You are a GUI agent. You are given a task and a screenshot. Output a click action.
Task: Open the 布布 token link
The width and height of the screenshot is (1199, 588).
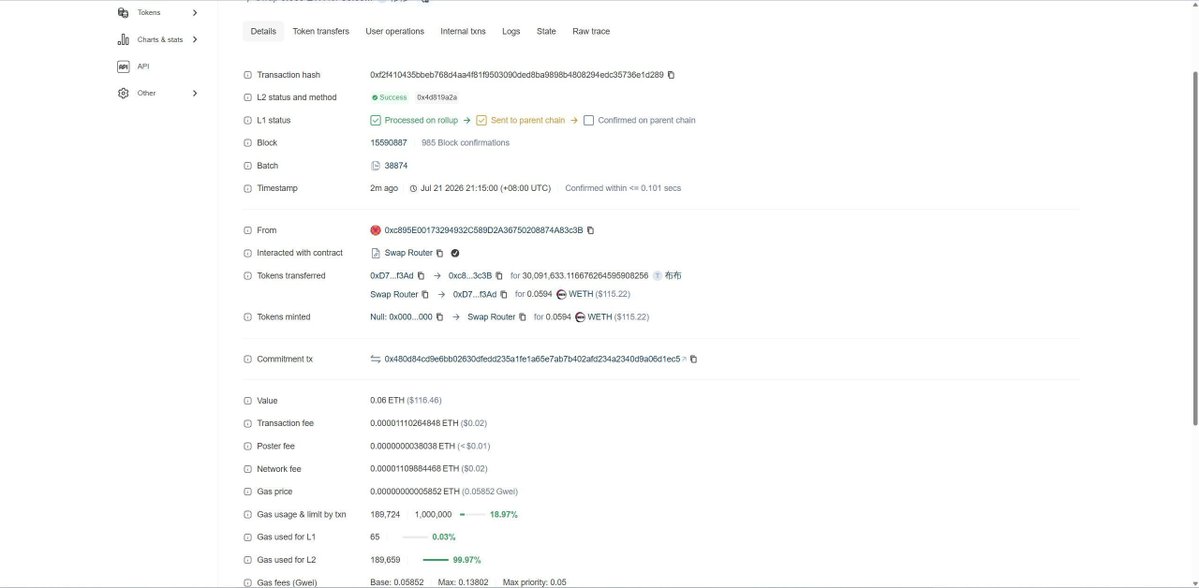(x=673, y=275)
